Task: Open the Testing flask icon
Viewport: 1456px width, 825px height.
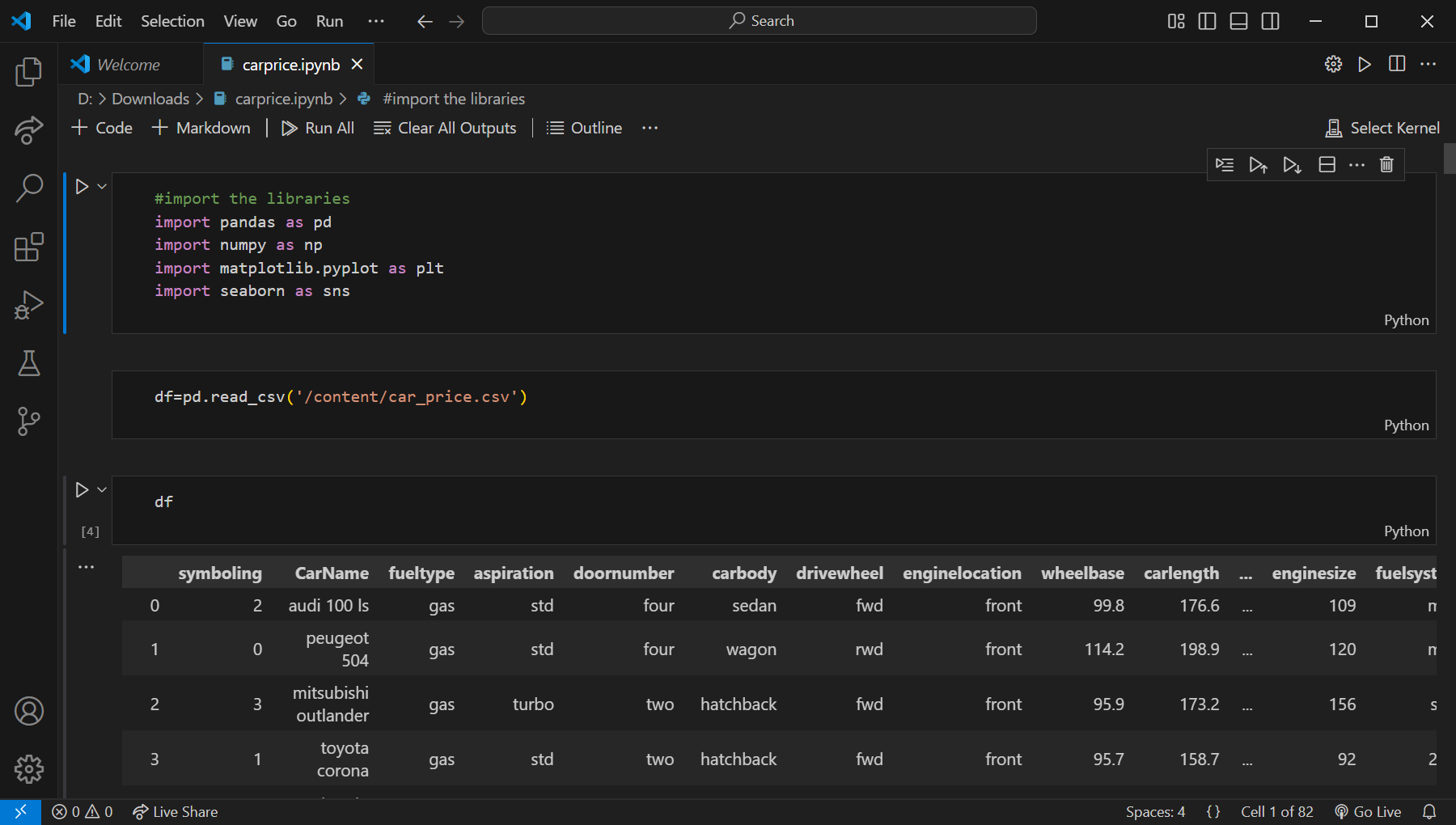Action: (28, 364)
